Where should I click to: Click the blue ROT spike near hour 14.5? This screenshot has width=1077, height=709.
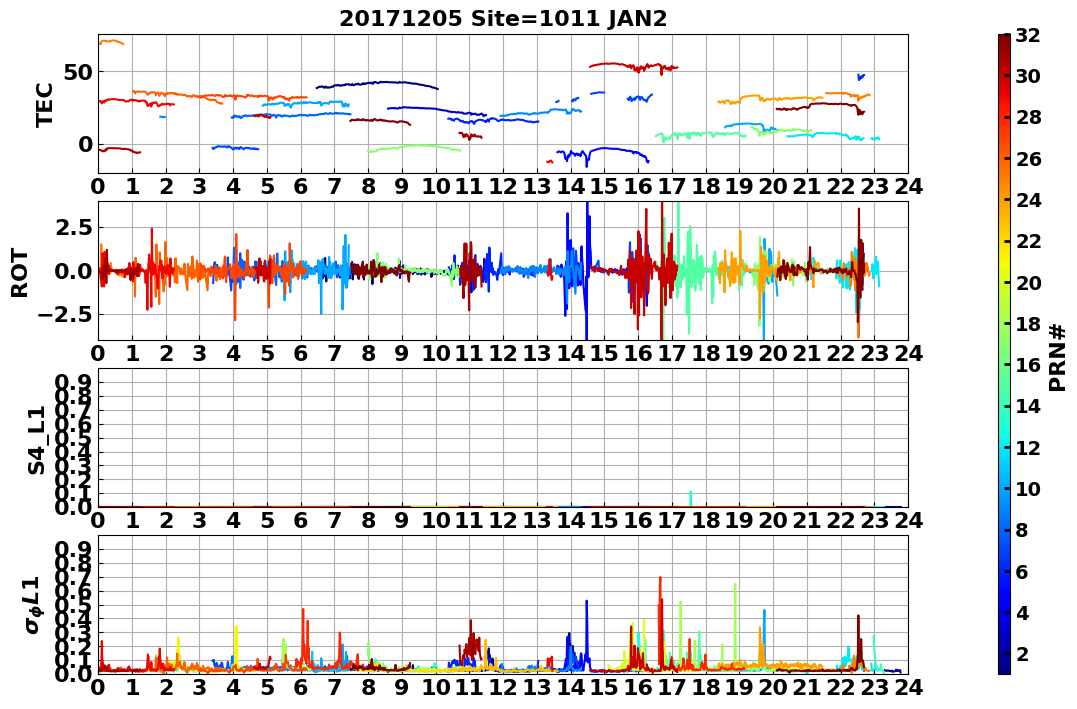click(587, 271)
